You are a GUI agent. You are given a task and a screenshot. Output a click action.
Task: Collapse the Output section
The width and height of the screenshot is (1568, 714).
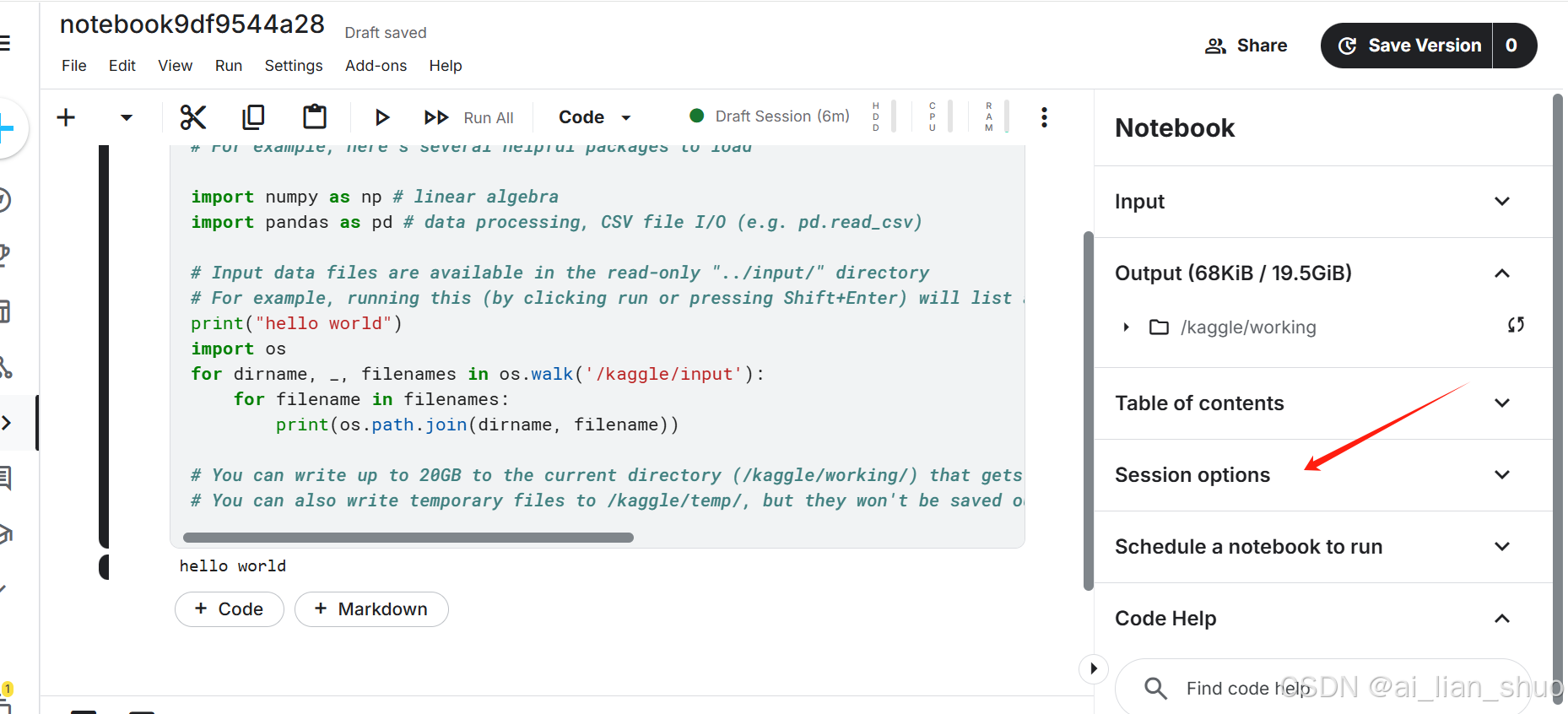[1322, 273]
